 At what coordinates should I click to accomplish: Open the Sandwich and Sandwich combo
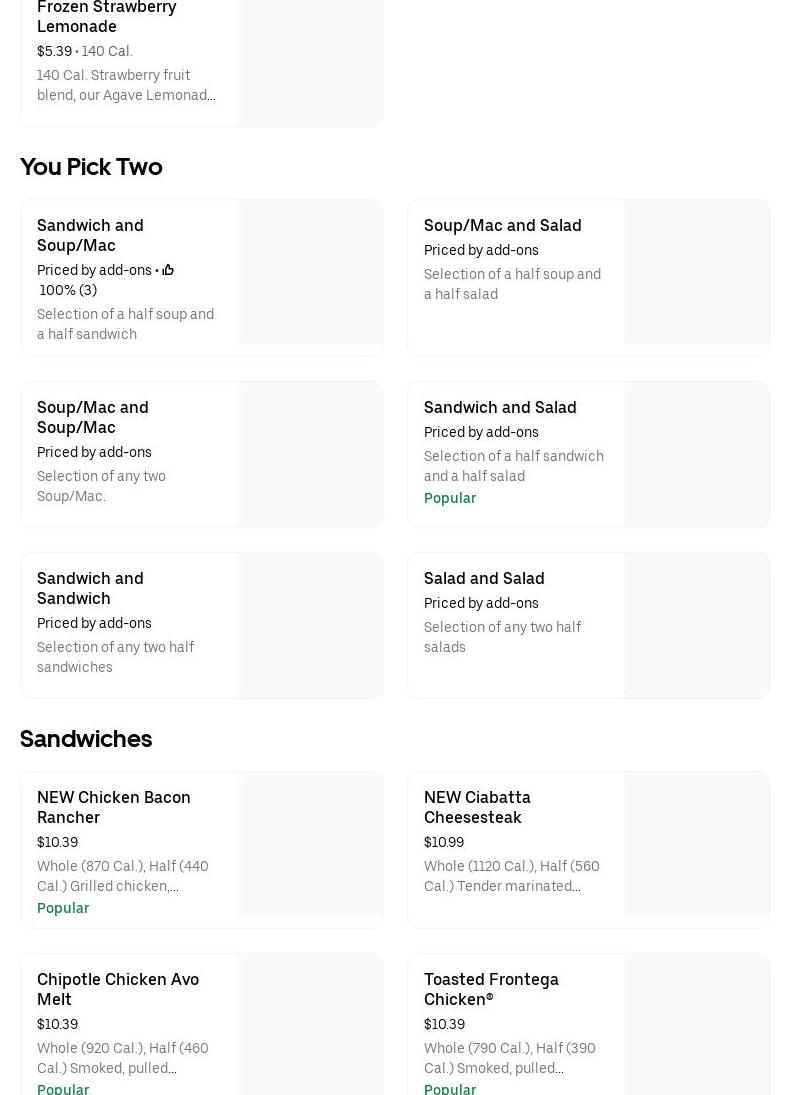90,588
